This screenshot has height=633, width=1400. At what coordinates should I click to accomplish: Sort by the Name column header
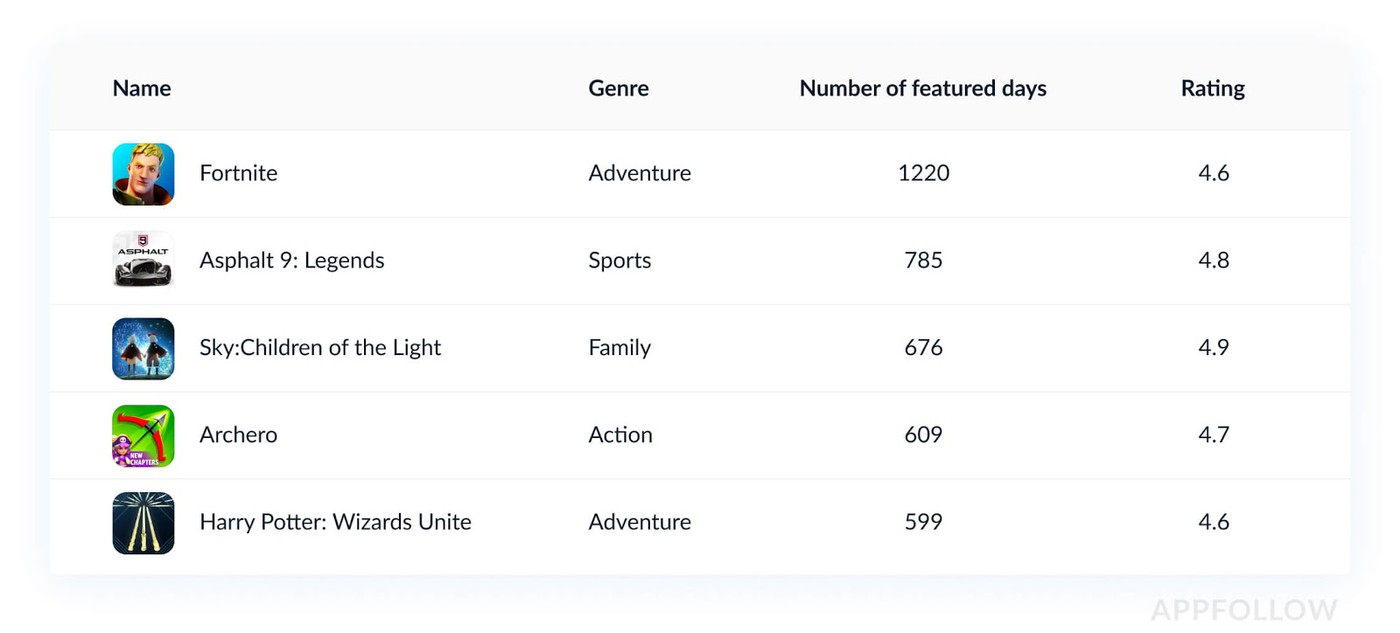[141, 88]
